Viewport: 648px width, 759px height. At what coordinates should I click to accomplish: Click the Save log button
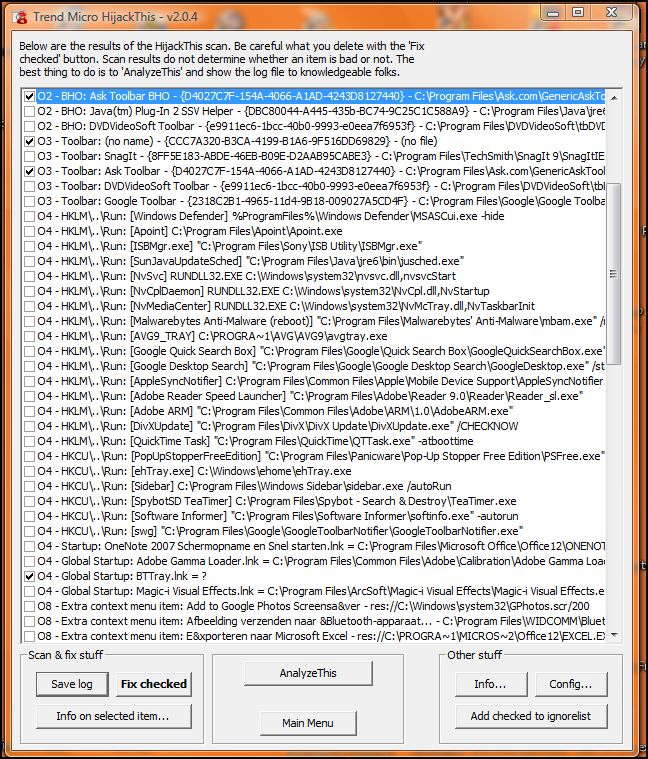click(x=72, y=684)
